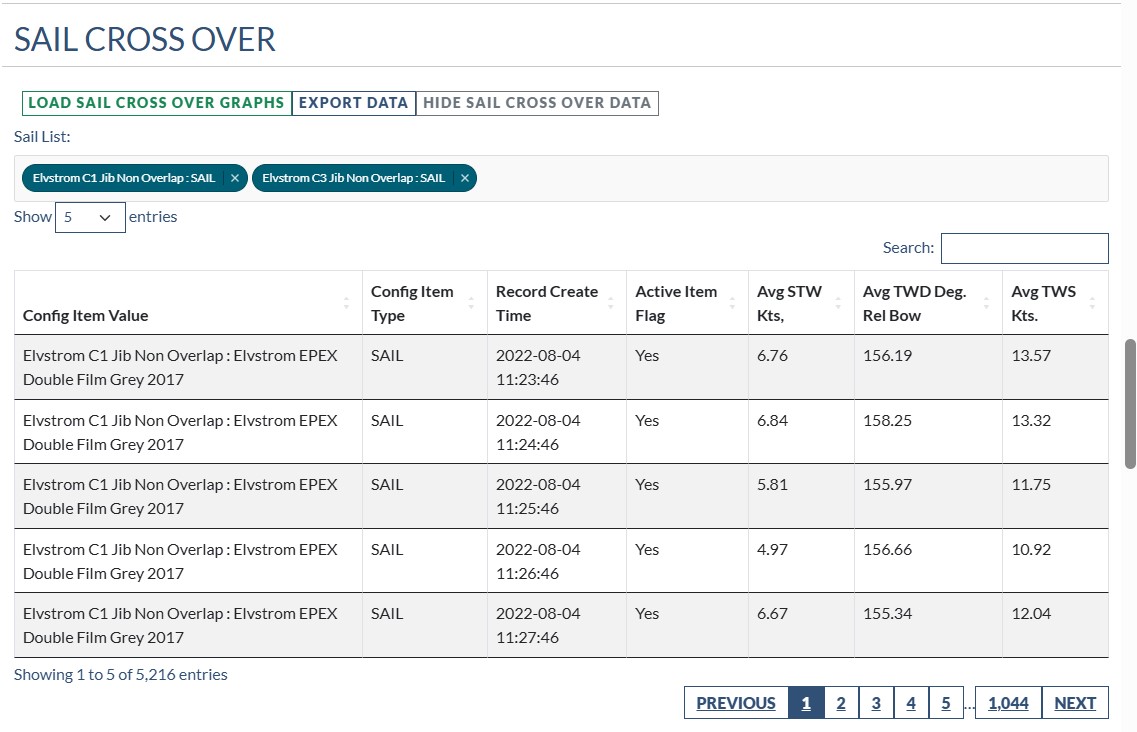This screenshot has height=732, width=1137.
Task: Jump to page 5 of results
Action: click(x=946, y=703)
